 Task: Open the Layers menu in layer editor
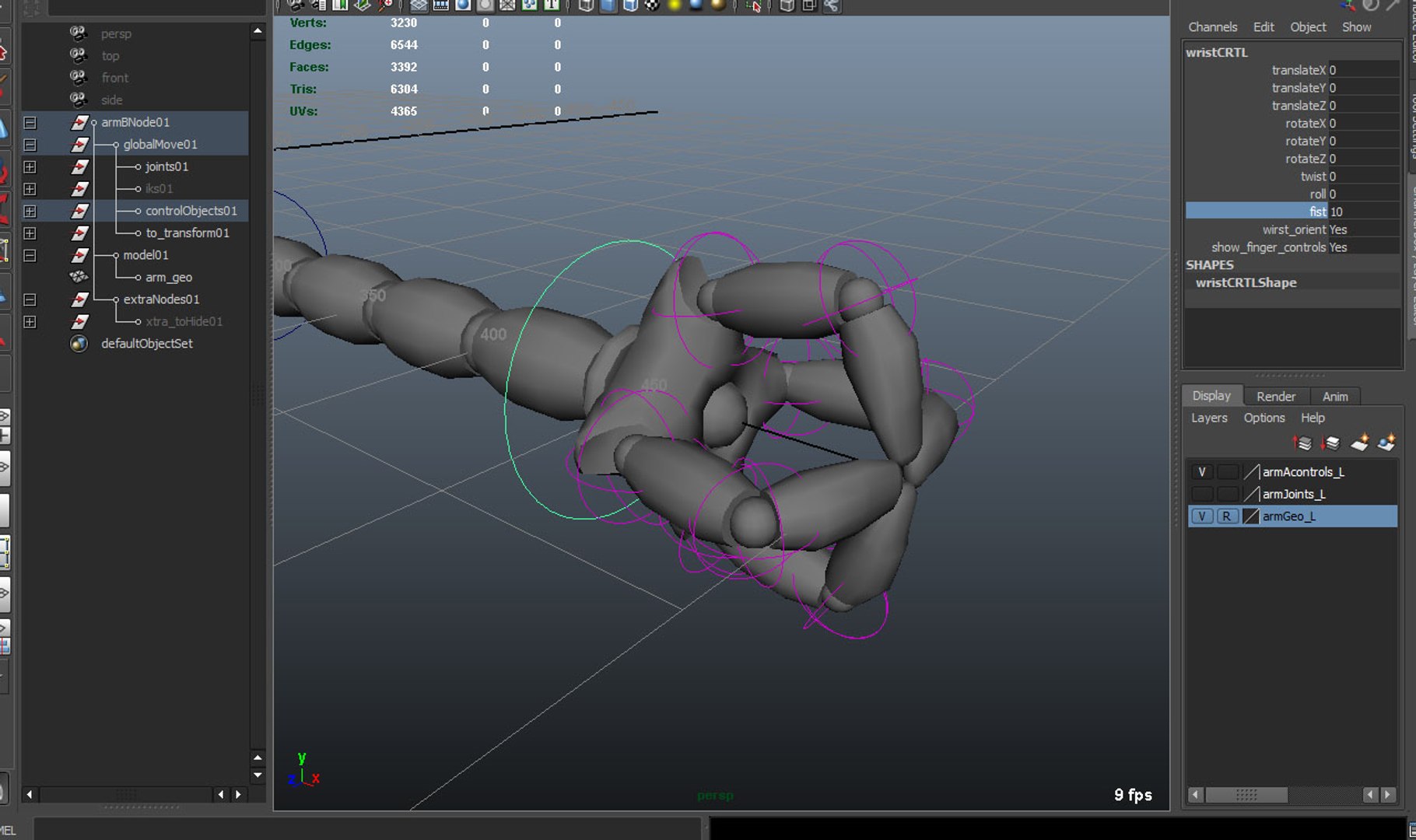coord(1209,418)
